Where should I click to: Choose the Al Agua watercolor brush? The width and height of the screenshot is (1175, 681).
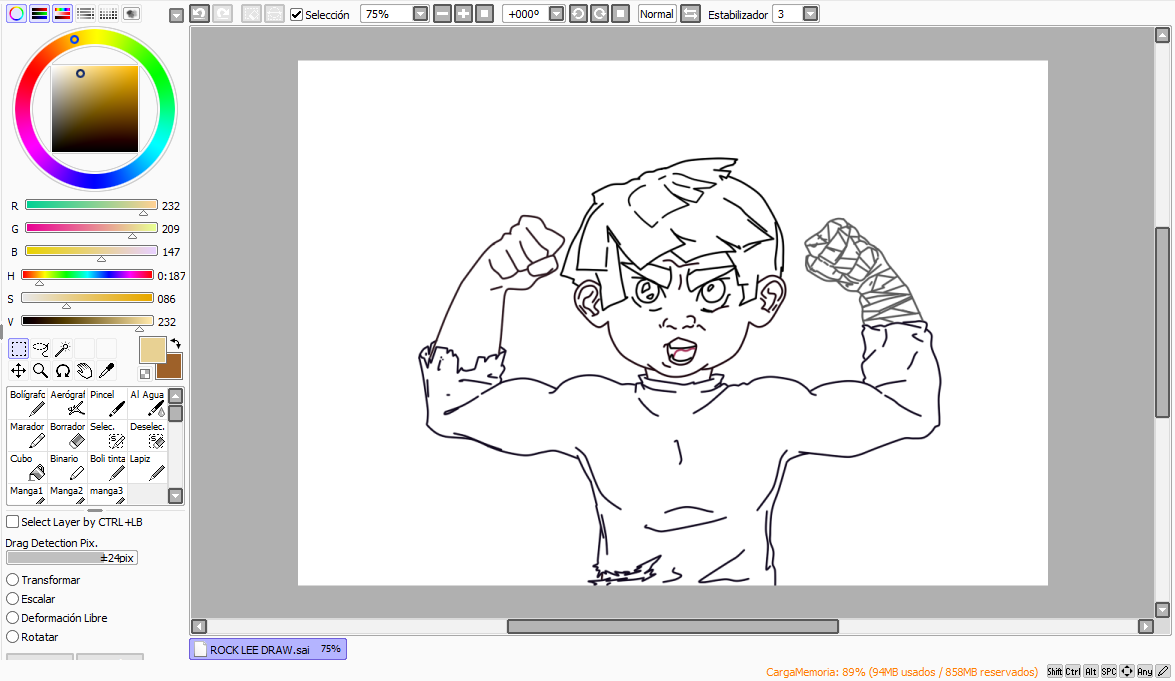pos(147,403)
